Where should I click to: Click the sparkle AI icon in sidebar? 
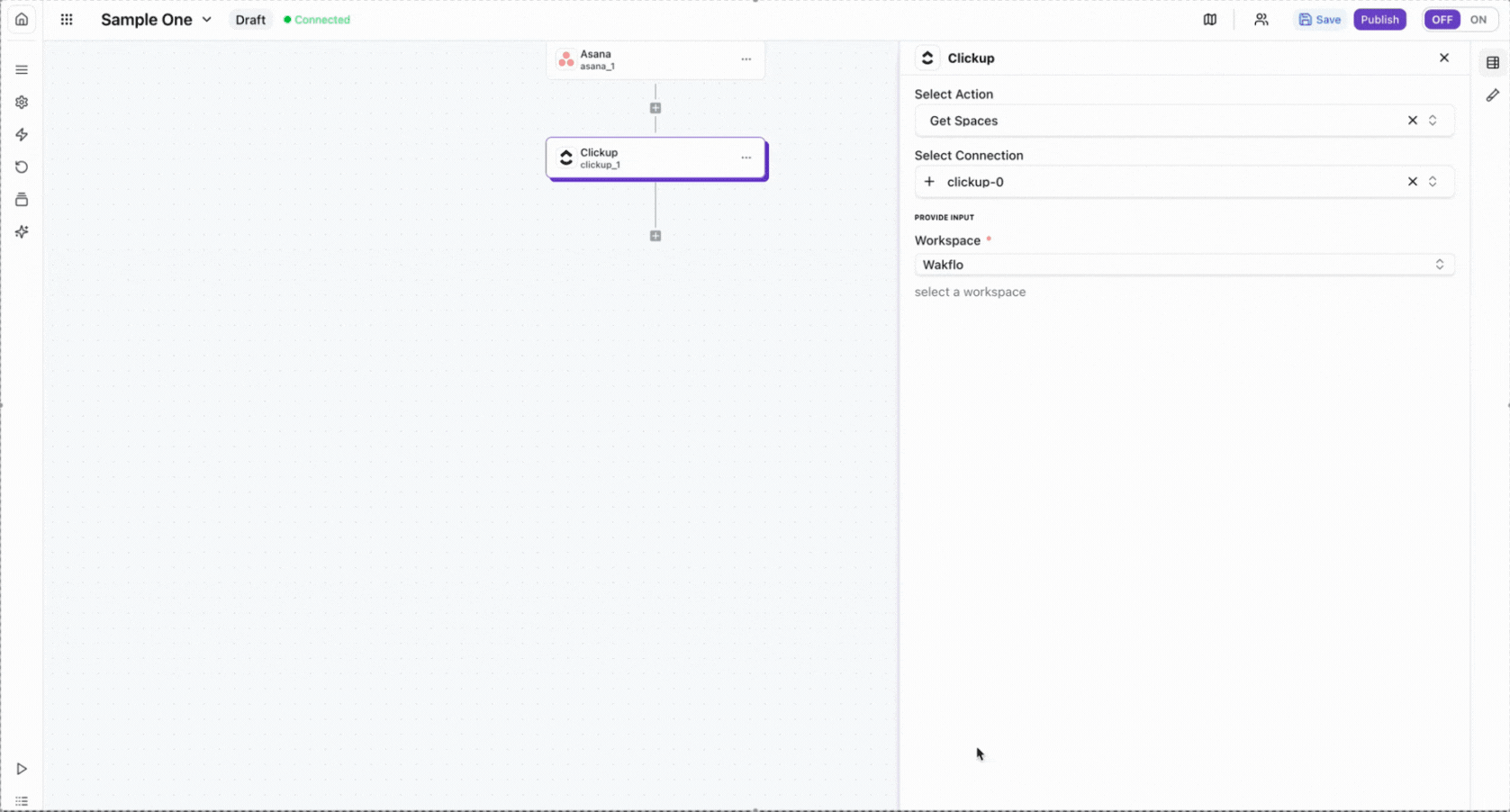click(22, 232)
